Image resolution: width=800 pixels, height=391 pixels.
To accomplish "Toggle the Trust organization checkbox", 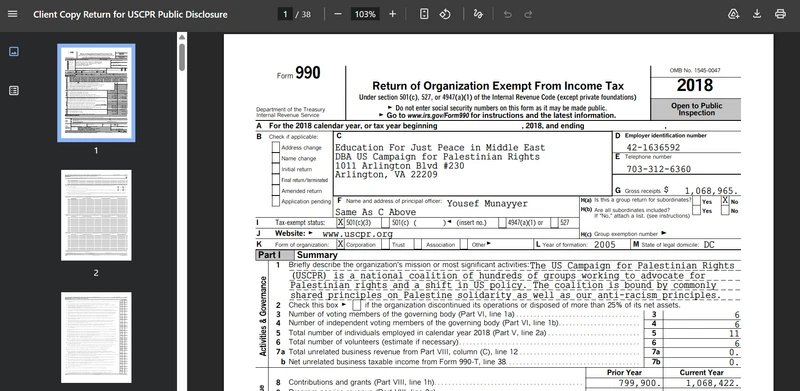I will [x=386, y=244].
